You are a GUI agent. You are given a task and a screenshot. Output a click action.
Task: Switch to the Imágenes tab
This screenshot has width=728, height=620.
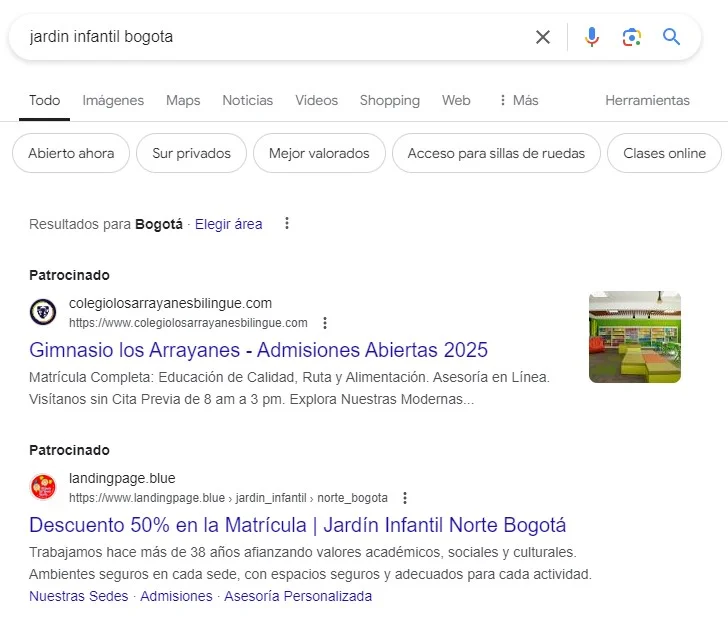[113, 100]
